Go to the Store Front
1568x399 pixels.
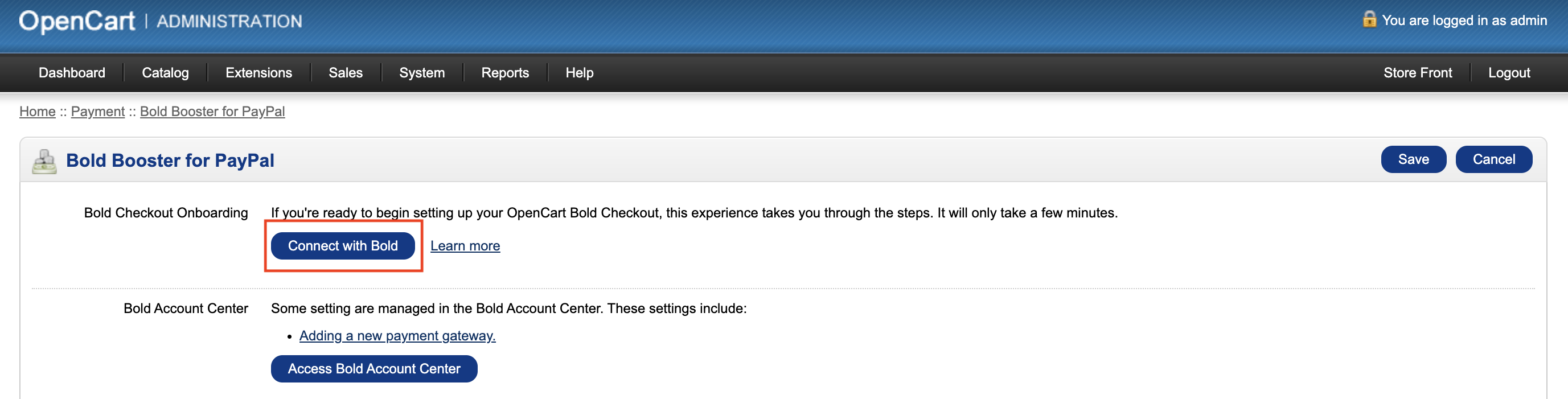click(1417, 72)
